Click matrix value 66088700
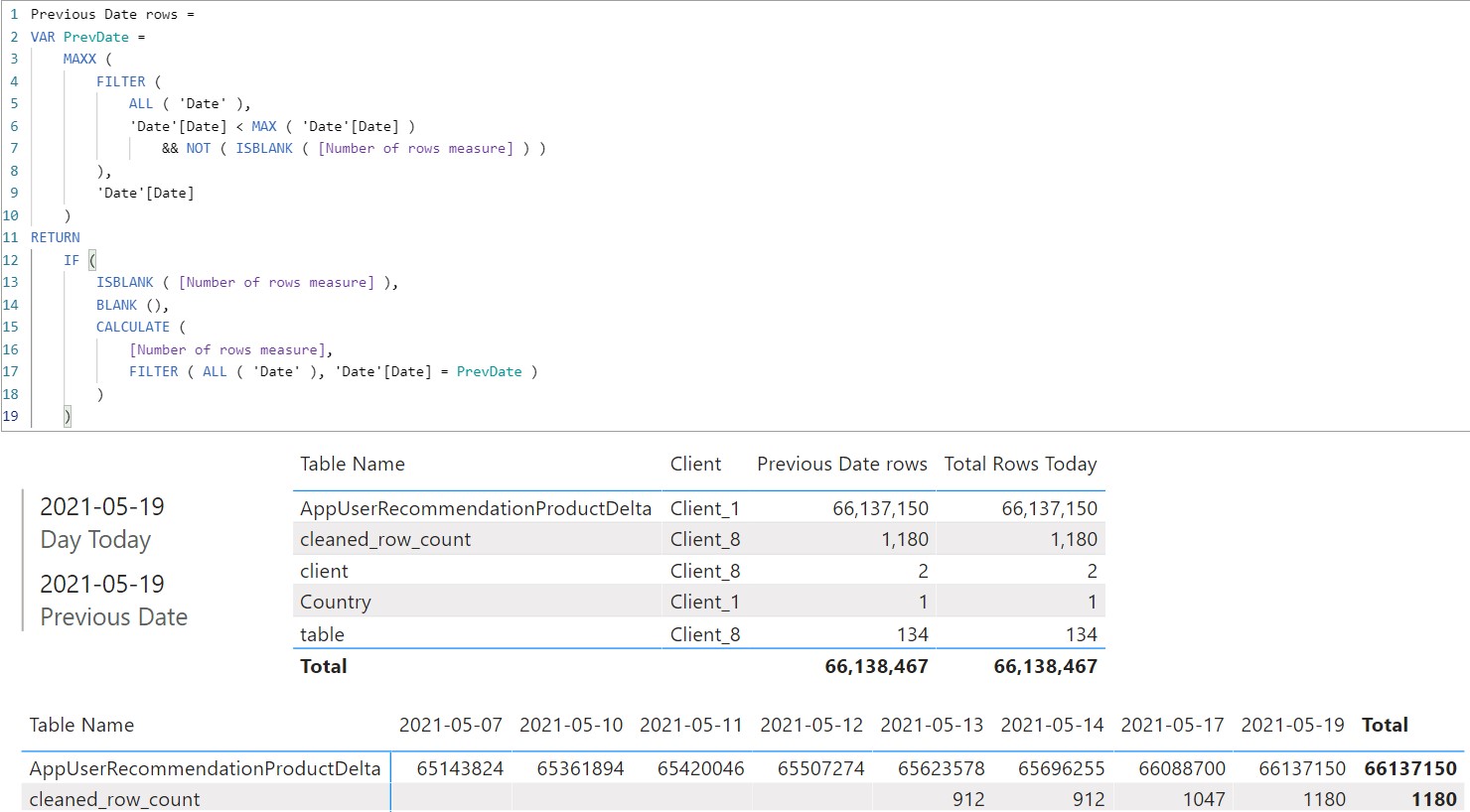This screenshot has height=812, width=1470. tap(1182, 768)
